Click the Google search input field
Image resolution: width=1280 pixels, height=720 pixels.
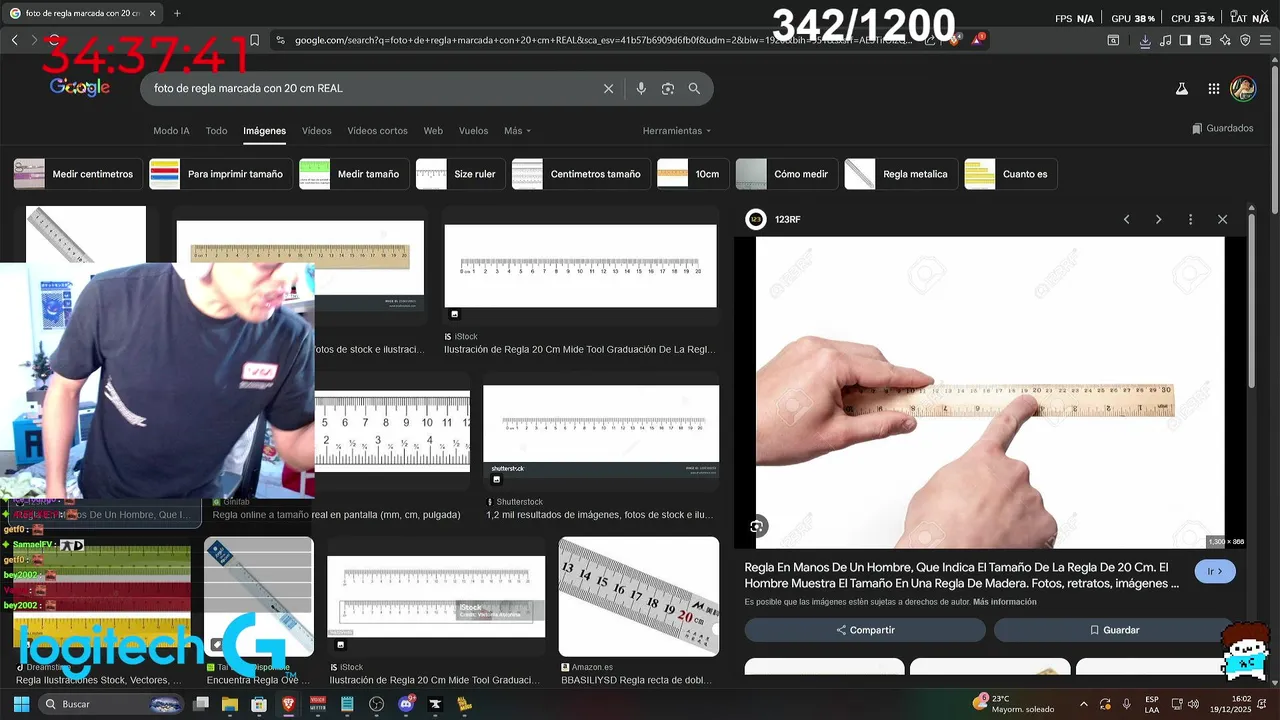point(370,89)
